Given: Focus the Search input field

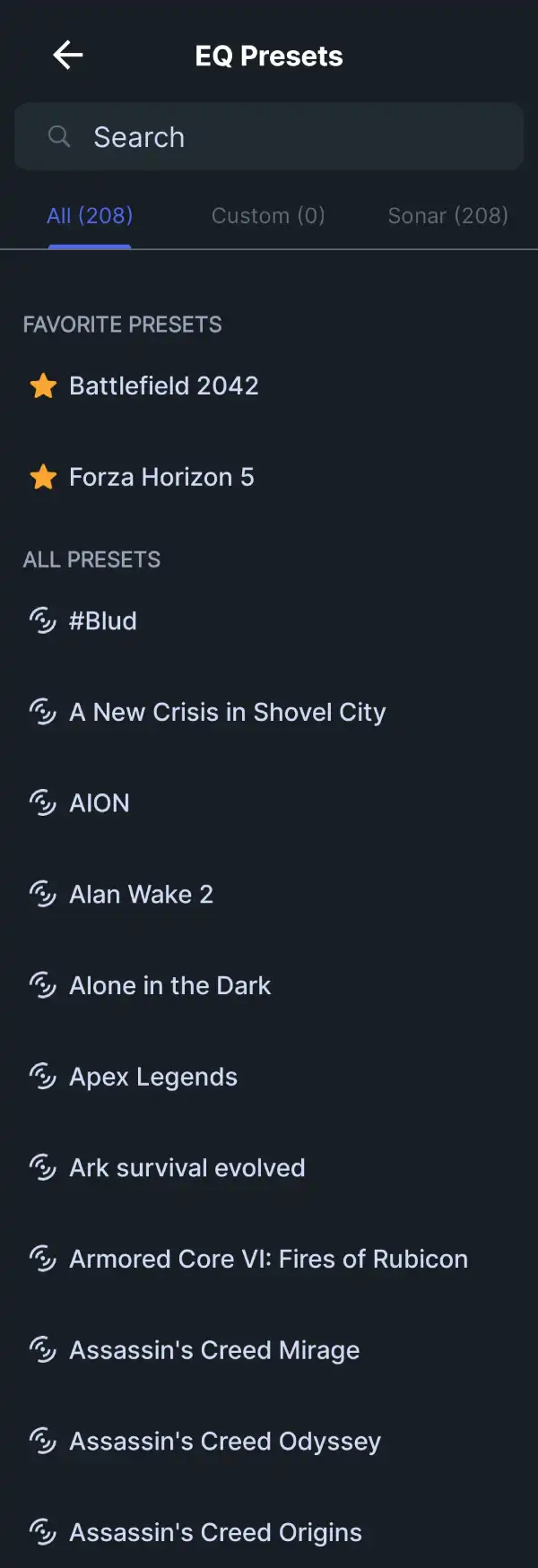Looking at the screenshot, I should (x=269, y=136).
